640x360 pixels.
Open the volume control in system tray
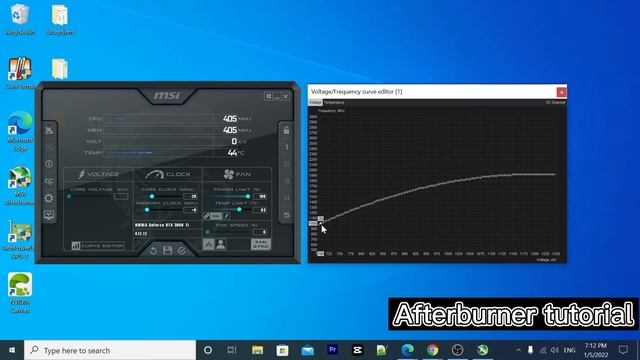tap(554, 350)
